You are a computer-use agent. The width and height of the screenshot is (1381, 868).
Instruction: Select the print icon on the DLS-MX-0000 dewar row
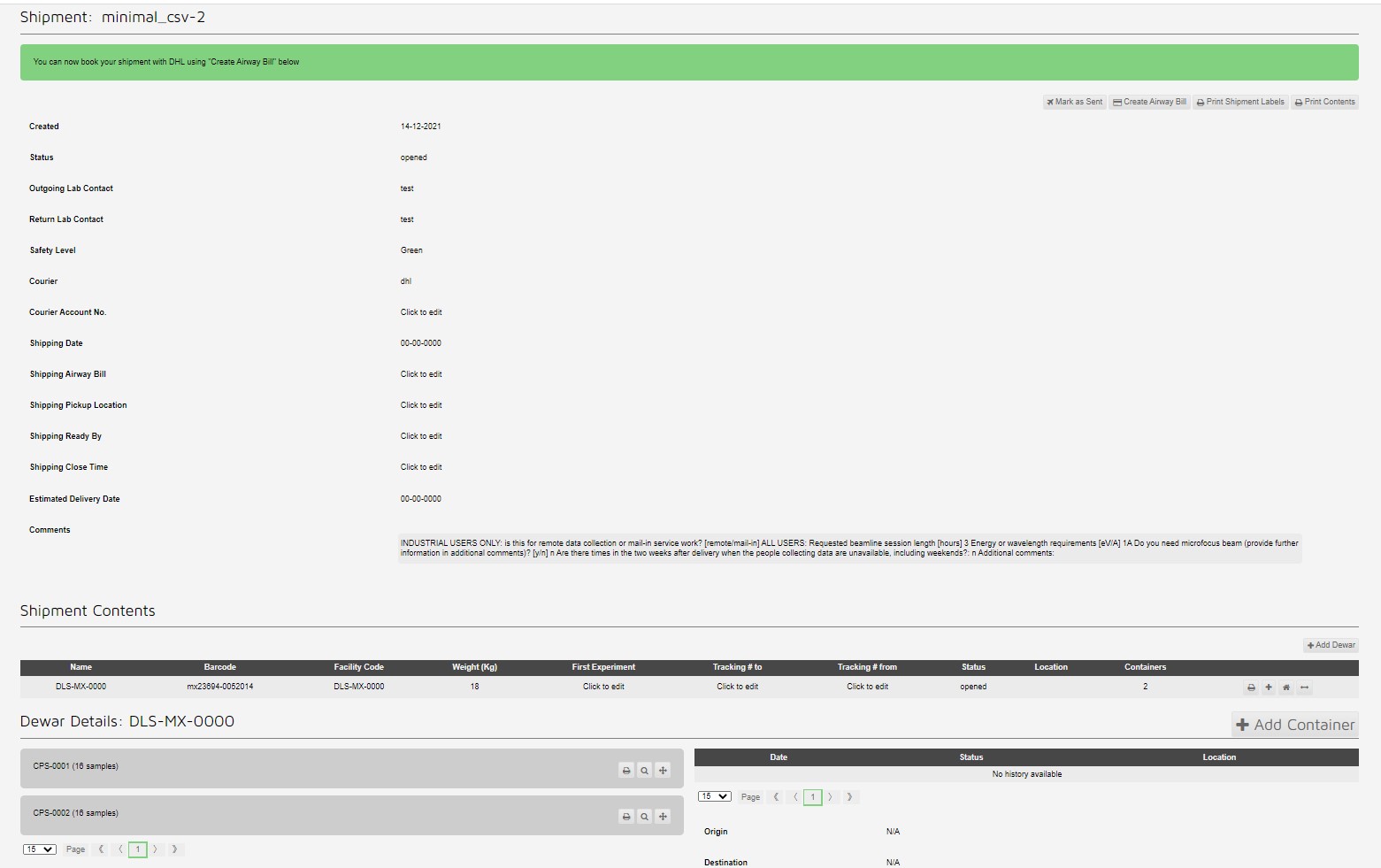[x=1251, y=687]
